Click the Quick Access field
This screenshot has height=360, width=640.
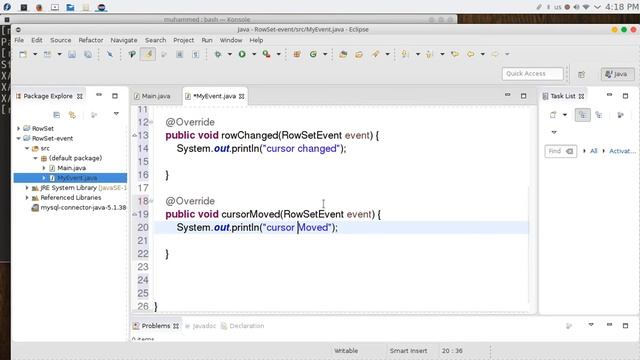[x=533, y=74]
